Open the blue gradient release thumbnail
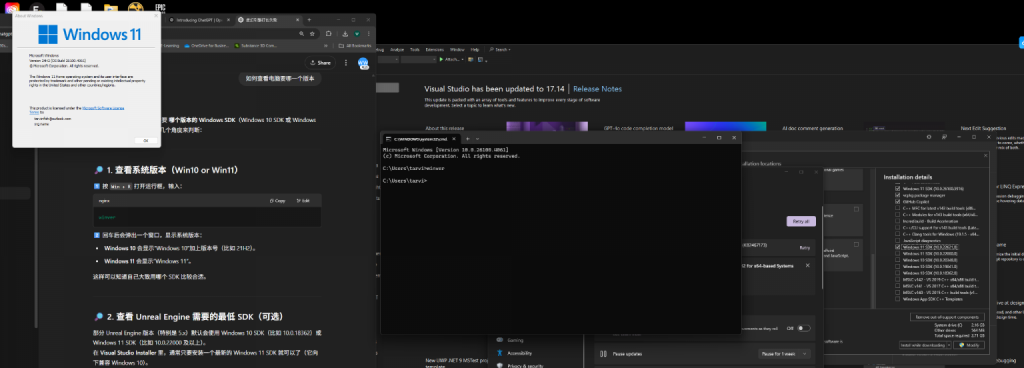Viewport: 1024px width, 368px height. click(x=725, y=128)
